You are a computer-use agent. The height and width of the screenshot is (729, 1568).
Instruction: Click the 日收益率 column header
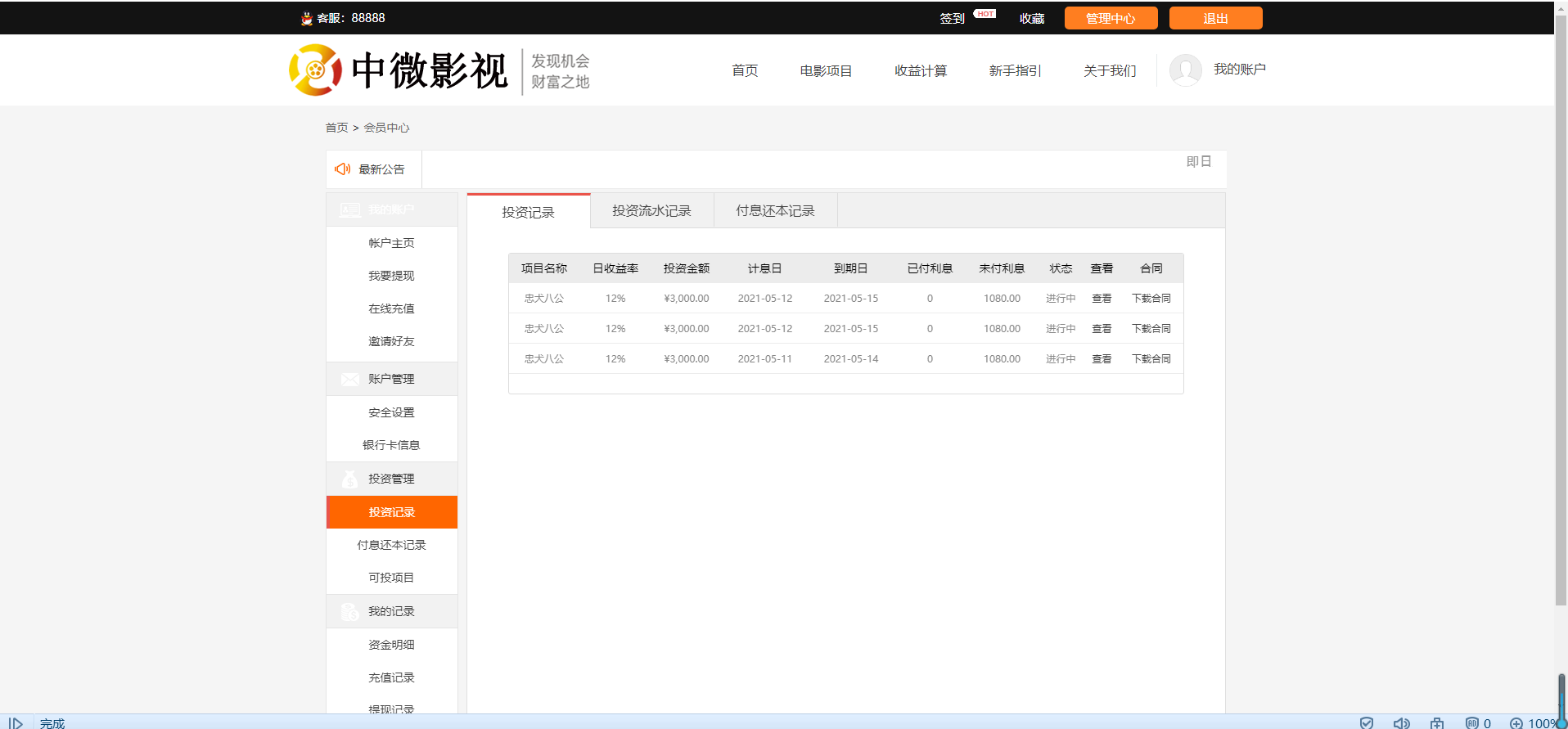(615, 268)
